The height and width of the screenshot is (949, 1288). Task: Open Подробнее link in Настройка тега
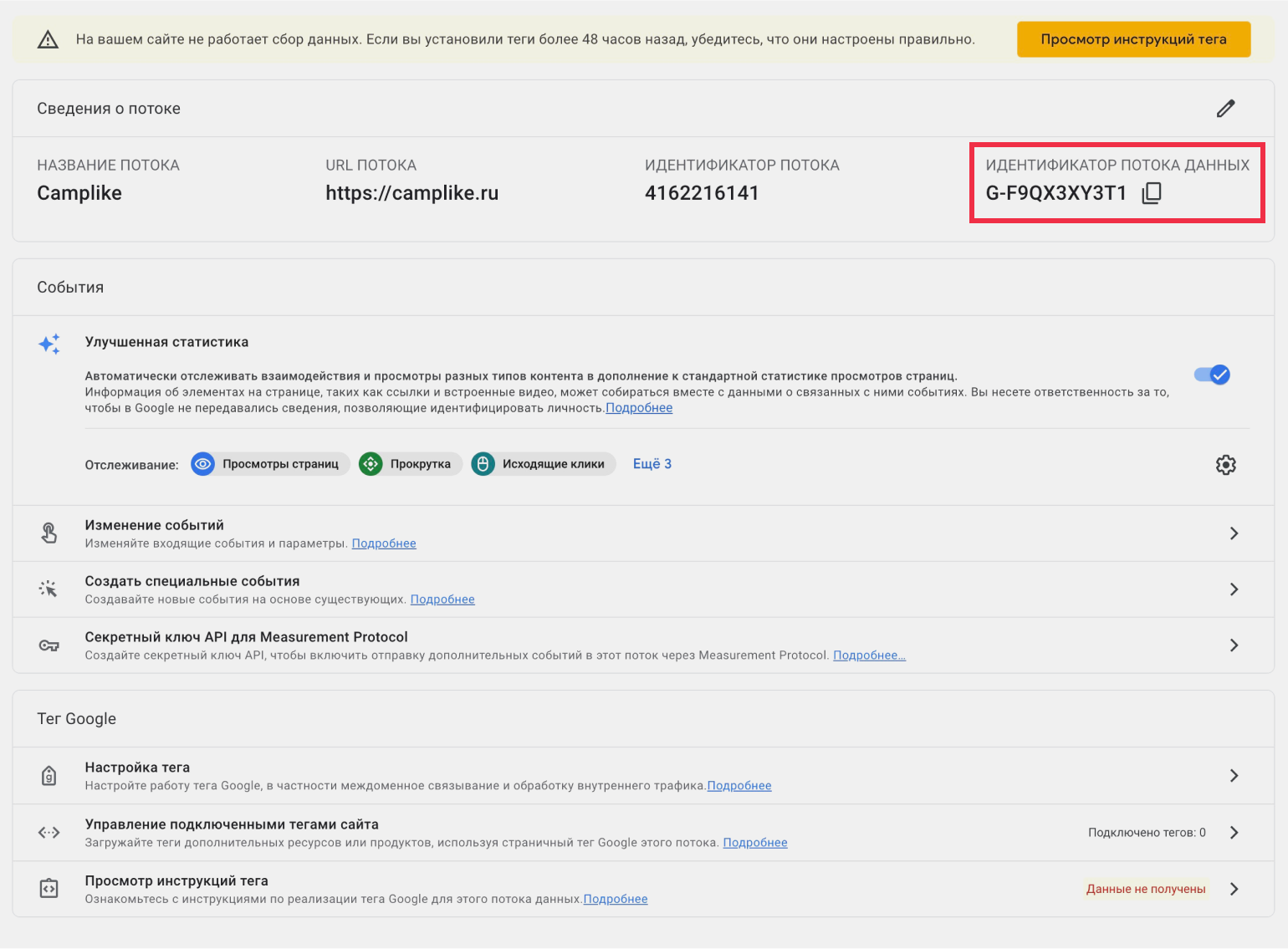[739, 786]
